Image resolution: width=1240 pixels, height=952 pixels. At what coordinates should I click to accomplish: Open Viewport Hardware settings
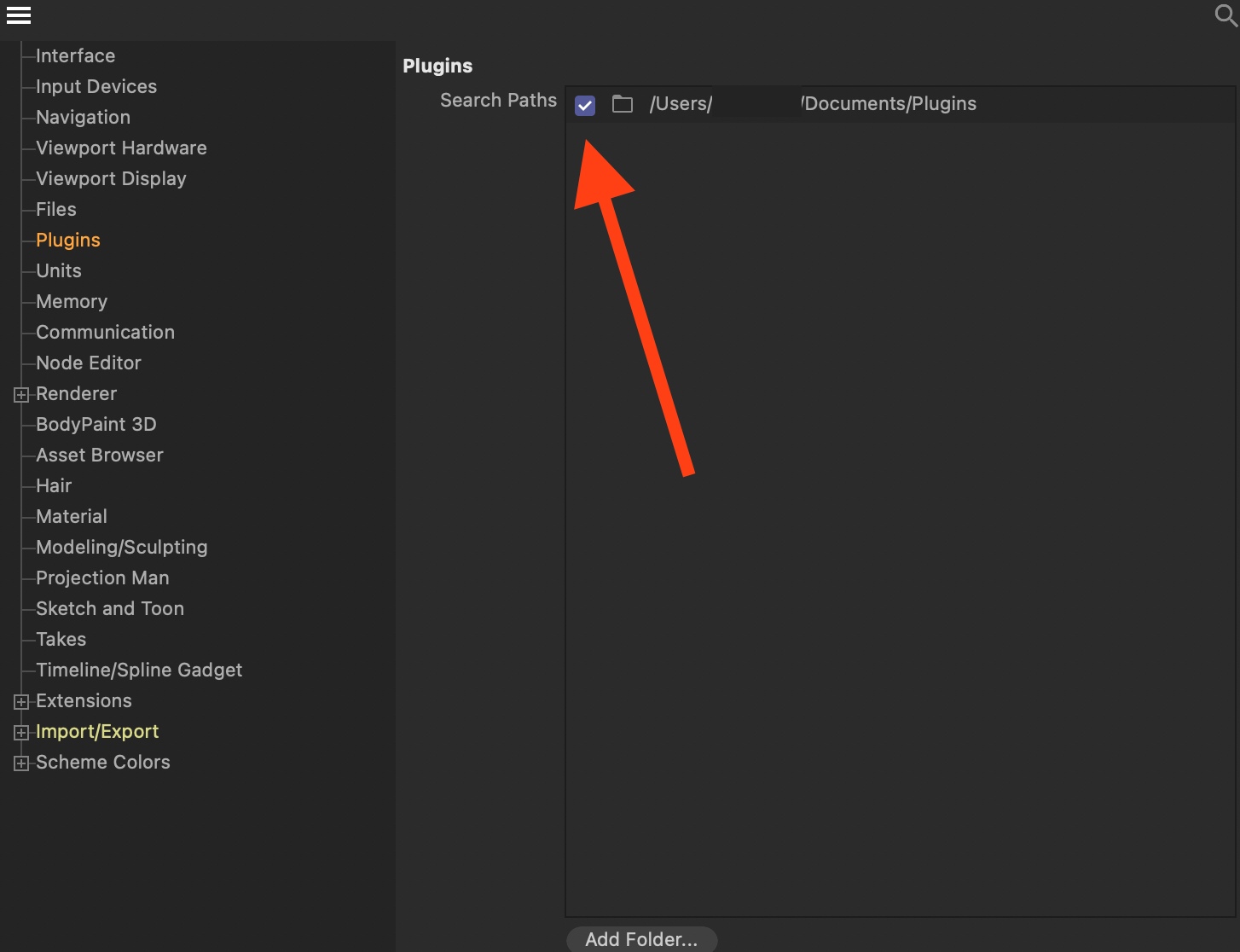(121, 148)
